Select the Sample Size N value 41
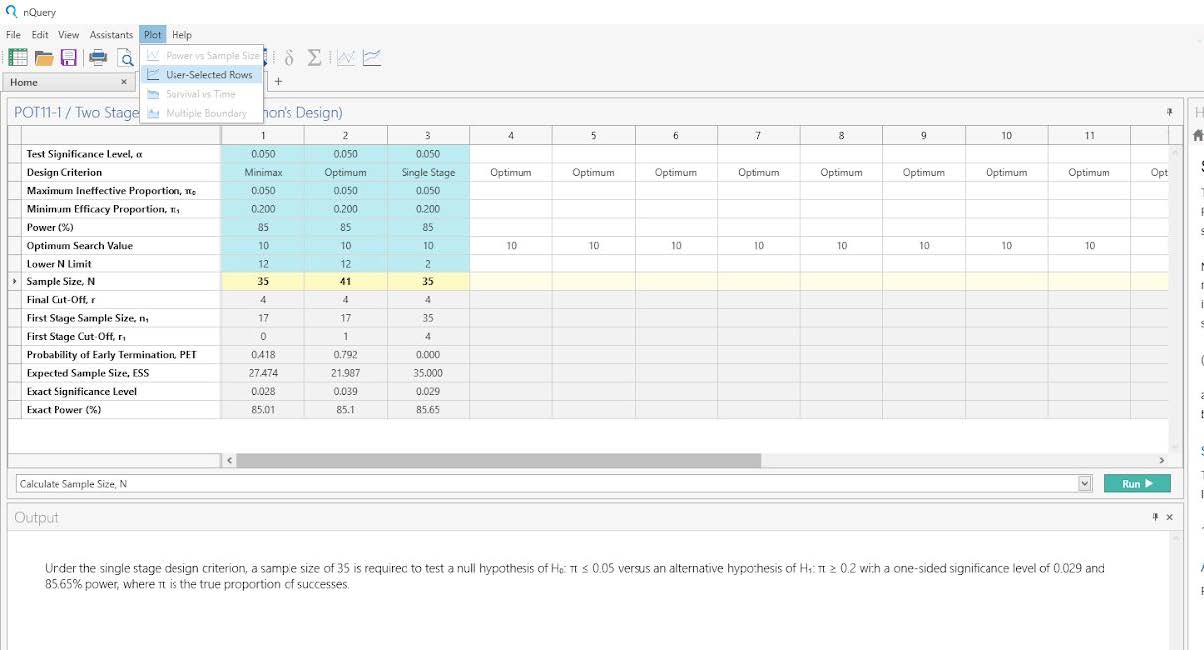 click(345, 282)
